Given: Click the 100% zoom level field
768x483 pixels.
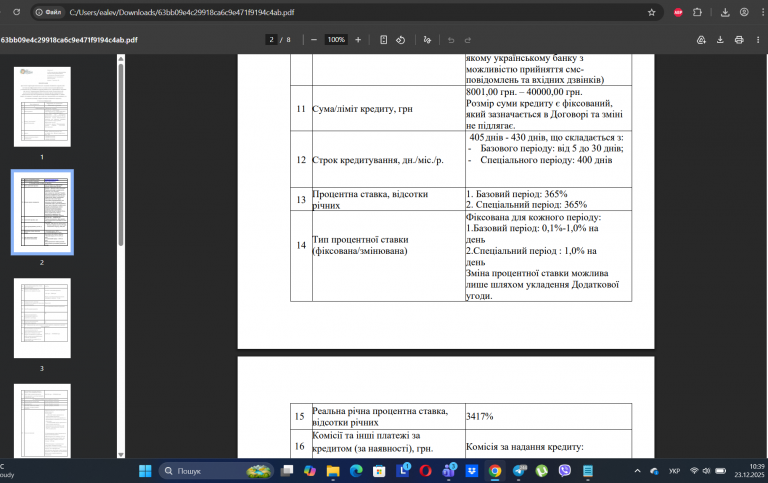Looking at the screenshot, I should pyautogui.click(x=336, y=40).
